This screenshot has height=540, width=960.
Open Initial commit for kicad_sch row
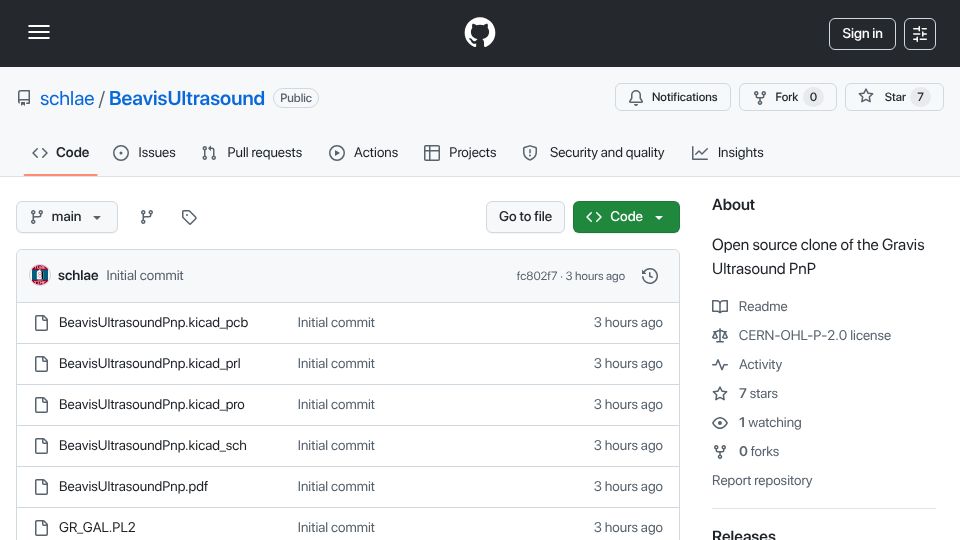[x=336, y=446]
